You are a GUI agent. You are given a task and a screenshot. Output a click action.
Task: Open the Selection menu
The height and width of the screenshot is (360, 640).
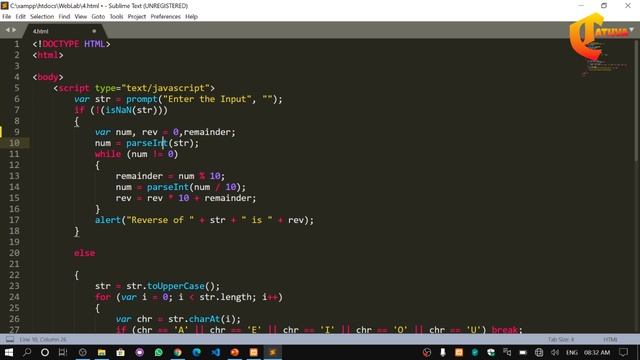42,17
